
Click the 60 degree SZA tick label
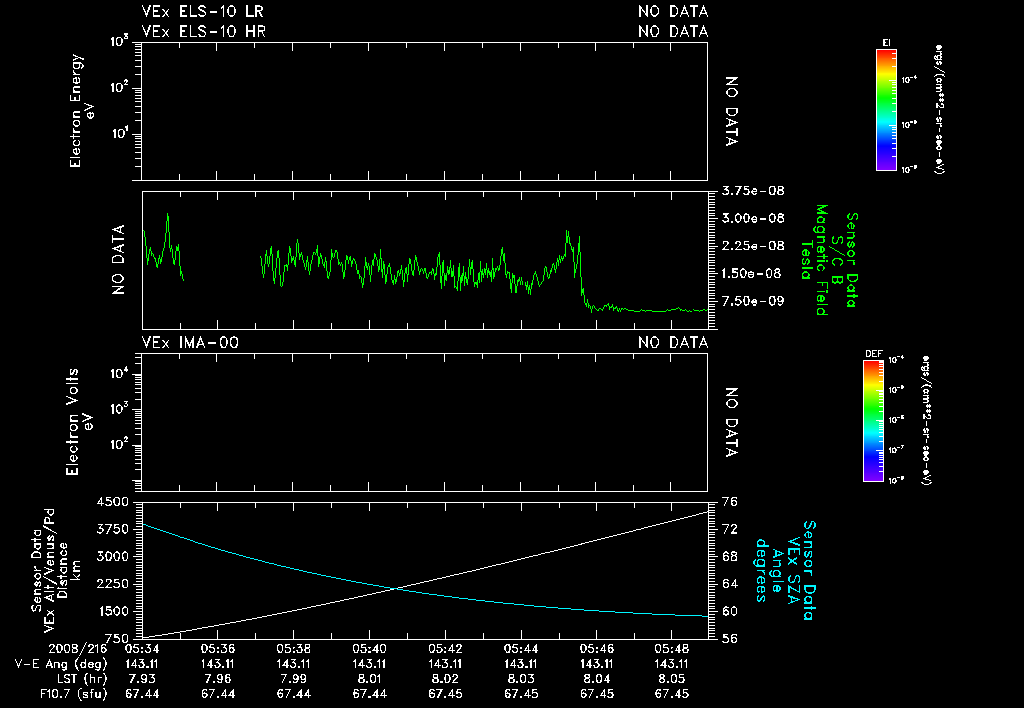729,612
